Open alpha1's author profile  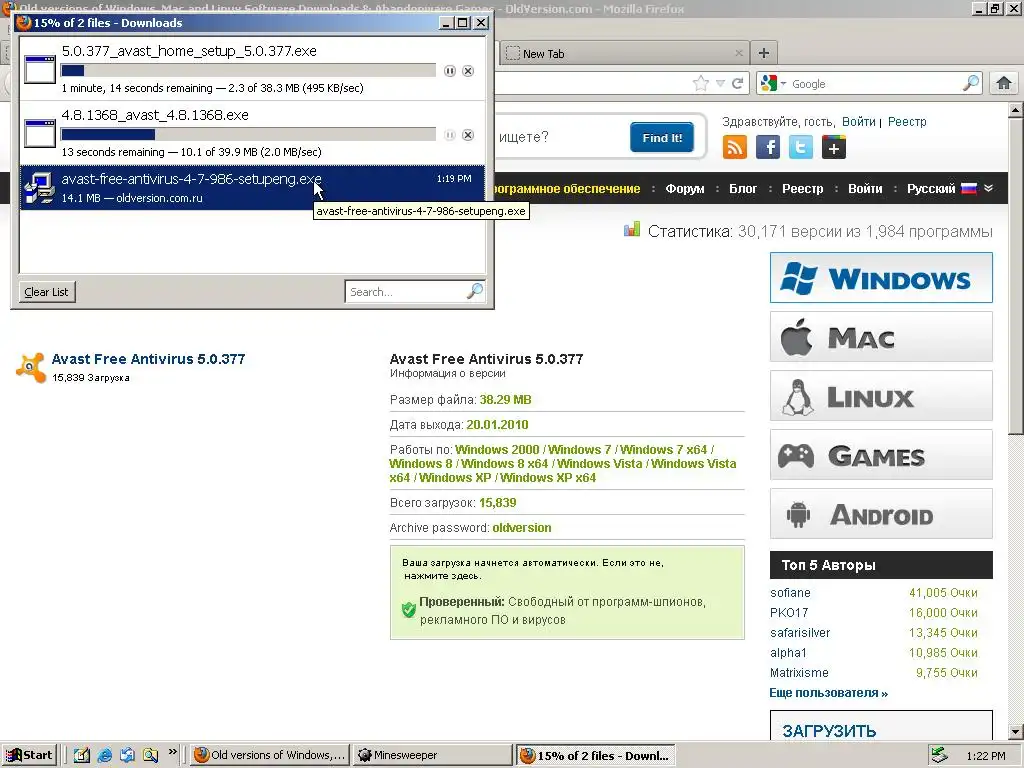click(788, 652)
